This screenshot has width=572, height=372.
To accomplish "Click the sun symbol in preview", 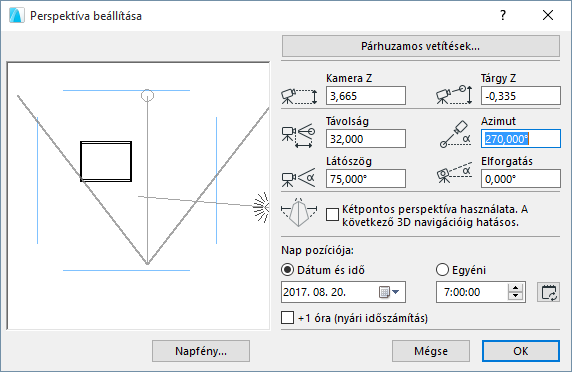I will (261, 207).
